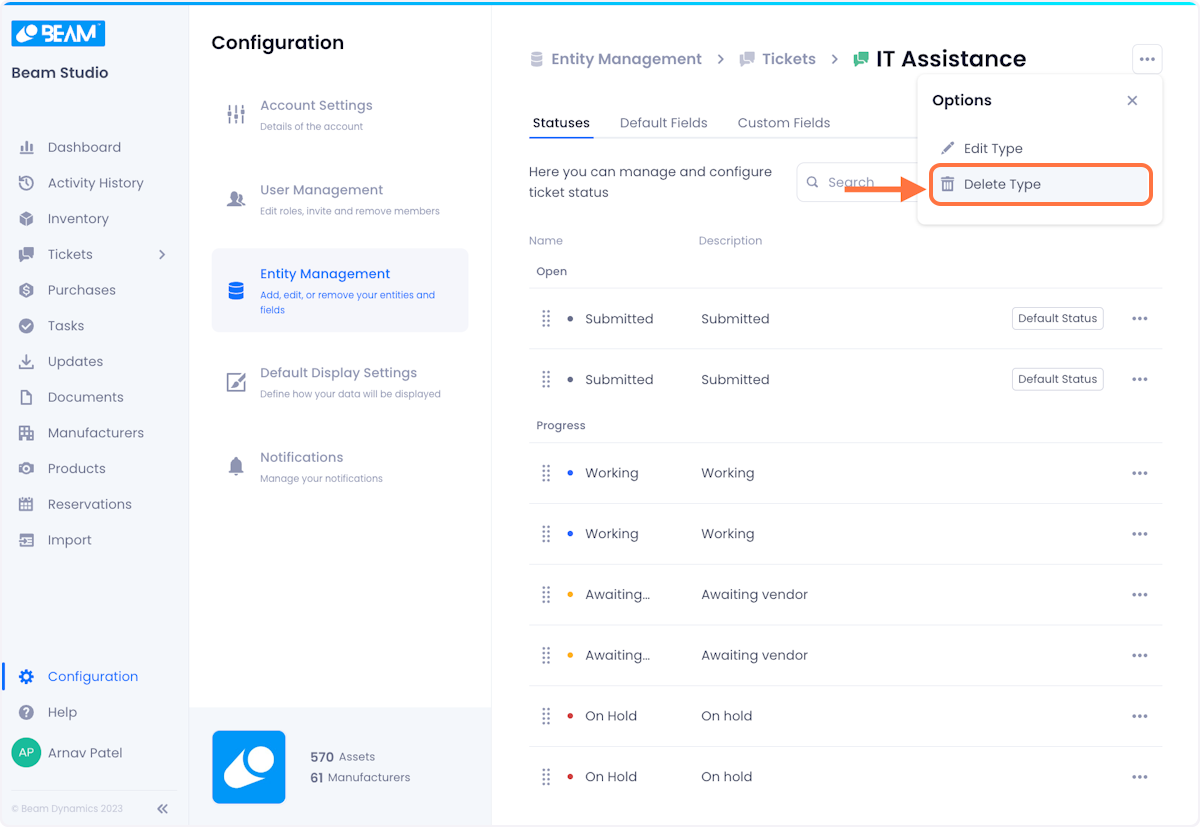Viewport: 1200px width, 827px height.
Task: Open the Inventory section
Action: tap(78, 219)
